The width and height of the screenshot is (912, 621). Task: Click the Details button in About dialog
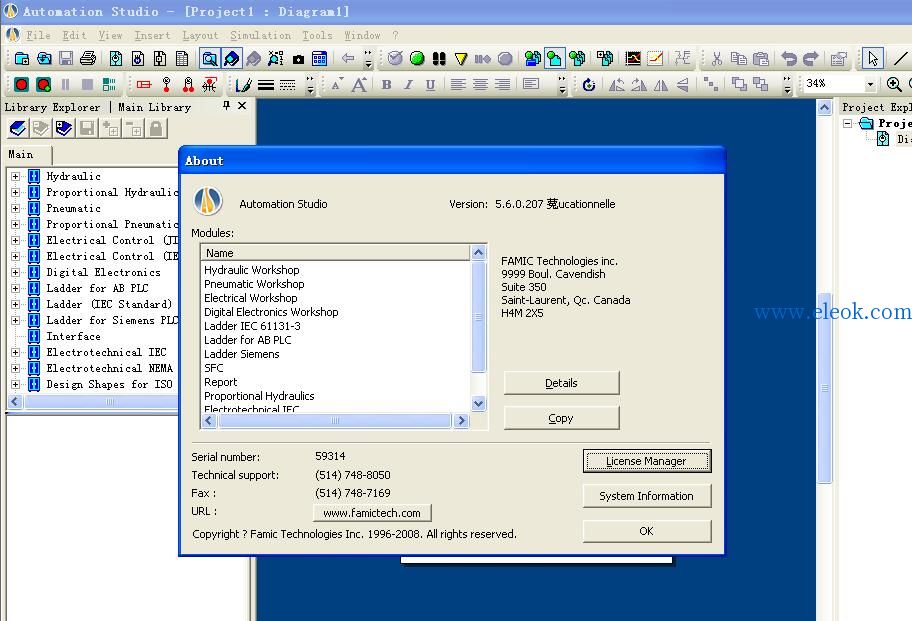561,383
